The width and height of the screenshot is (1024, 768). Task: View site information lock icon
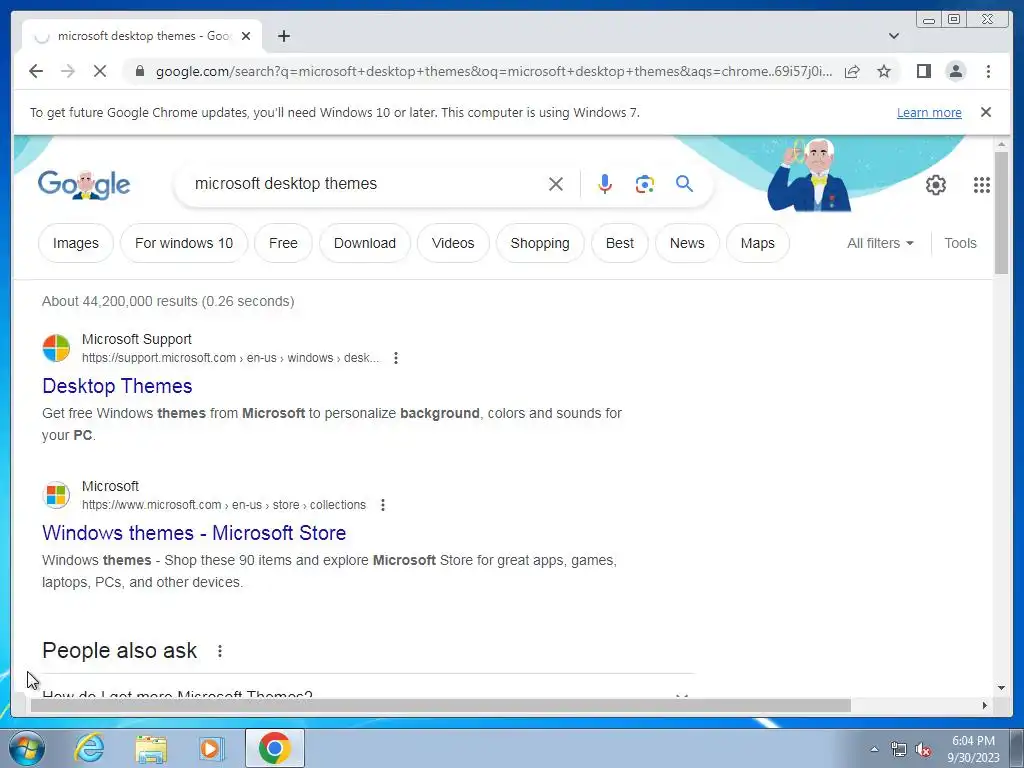tap(139, 71)
